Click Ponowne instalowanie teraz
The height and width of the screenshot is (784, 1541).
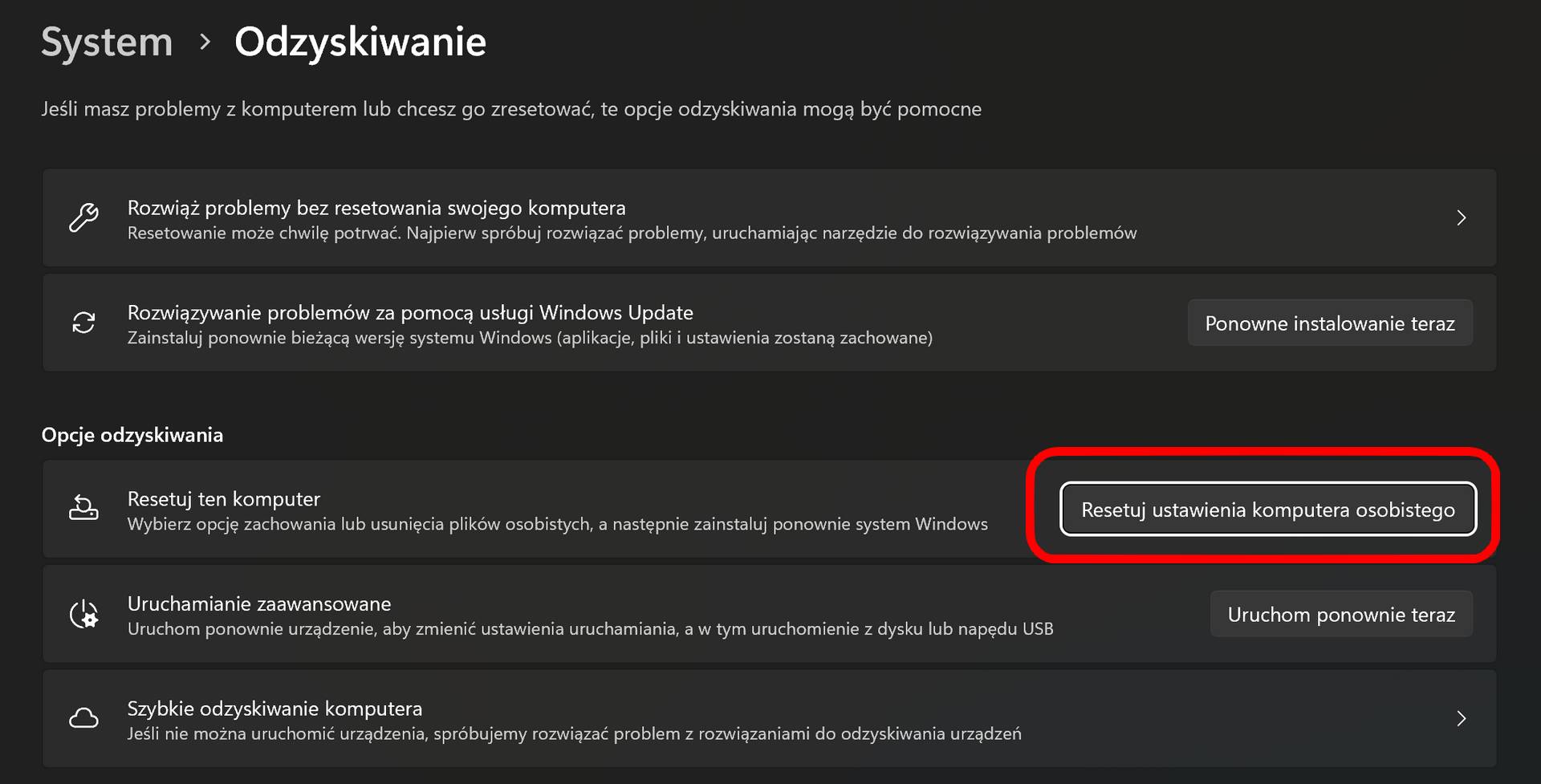point(1329,323)
